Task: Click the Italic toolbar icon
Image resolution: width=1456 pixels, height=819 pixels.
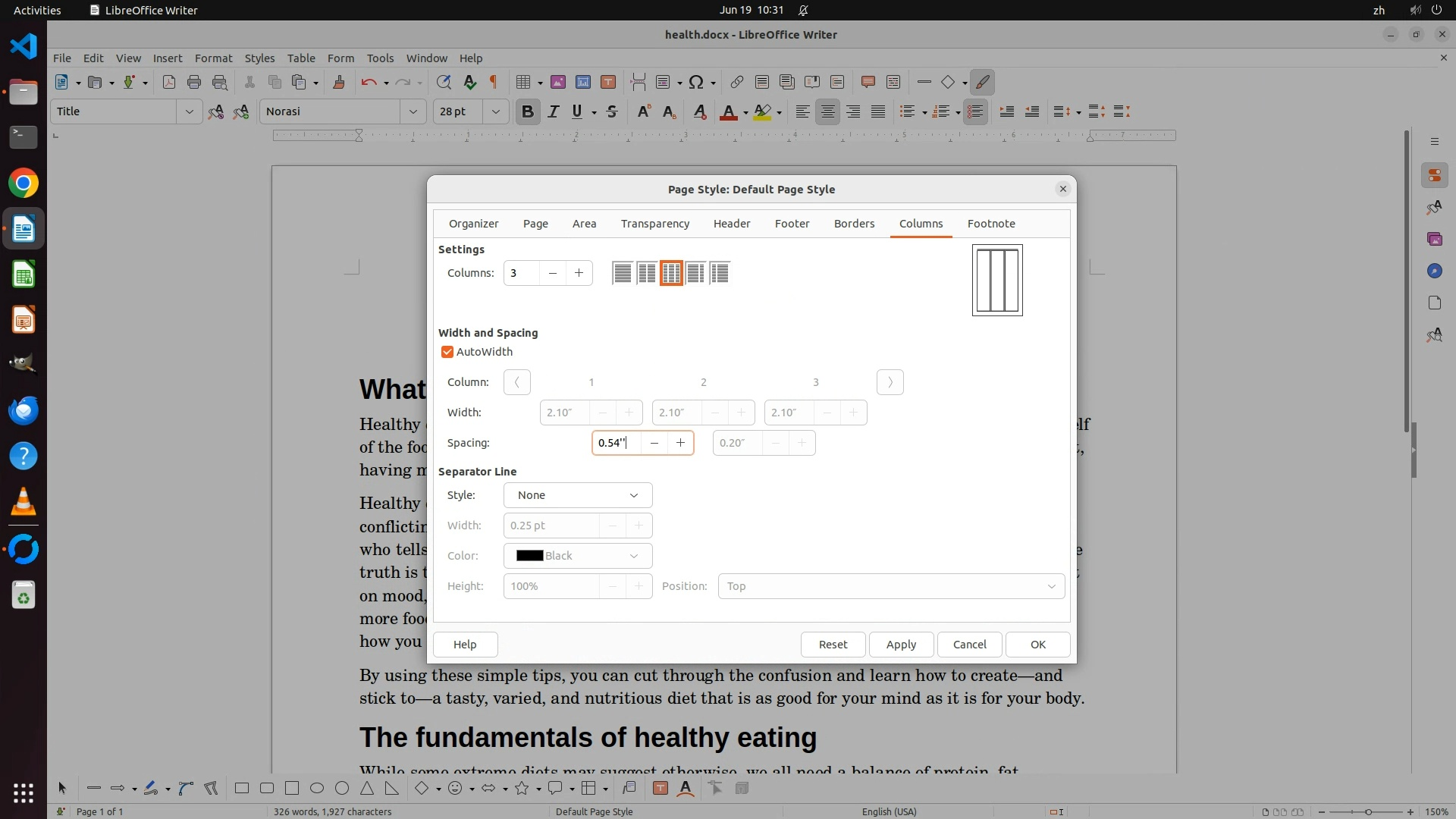Action: tap(553, 112)
